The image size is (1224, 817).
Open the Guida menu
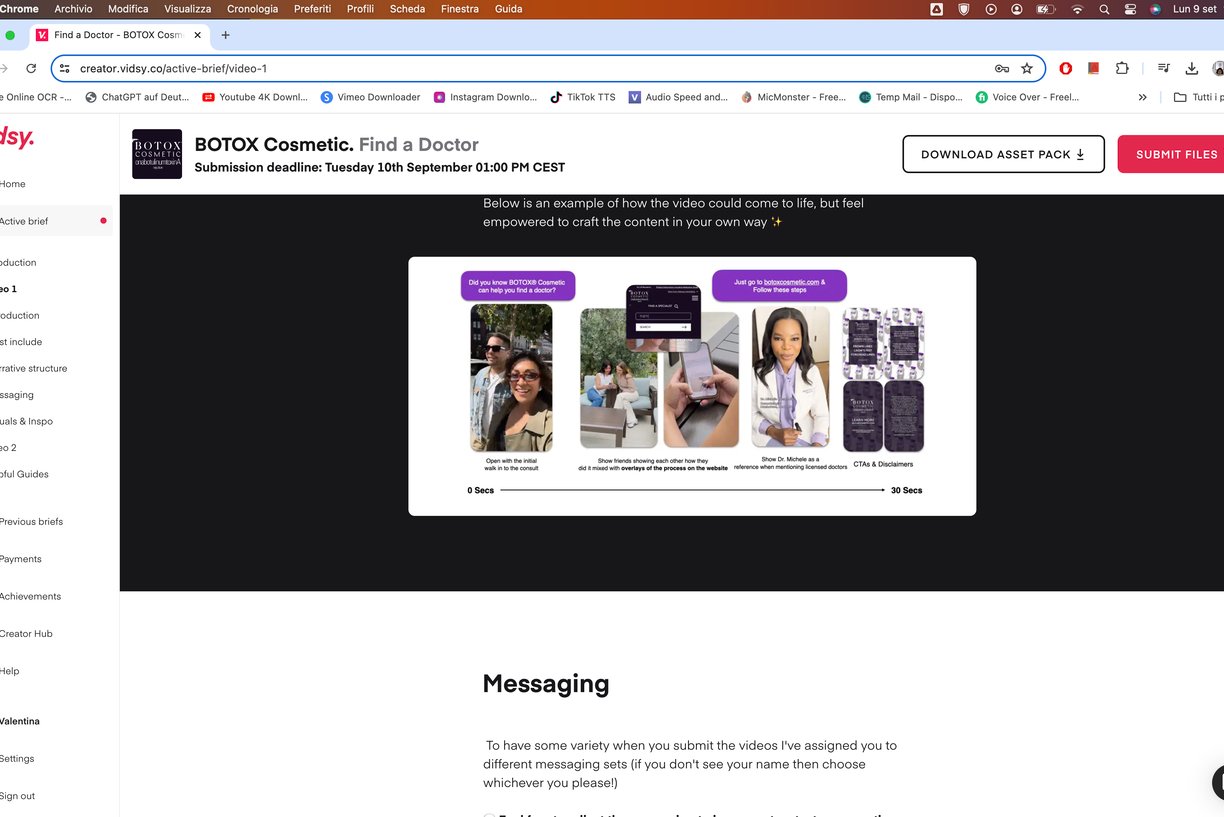(508, 9)
